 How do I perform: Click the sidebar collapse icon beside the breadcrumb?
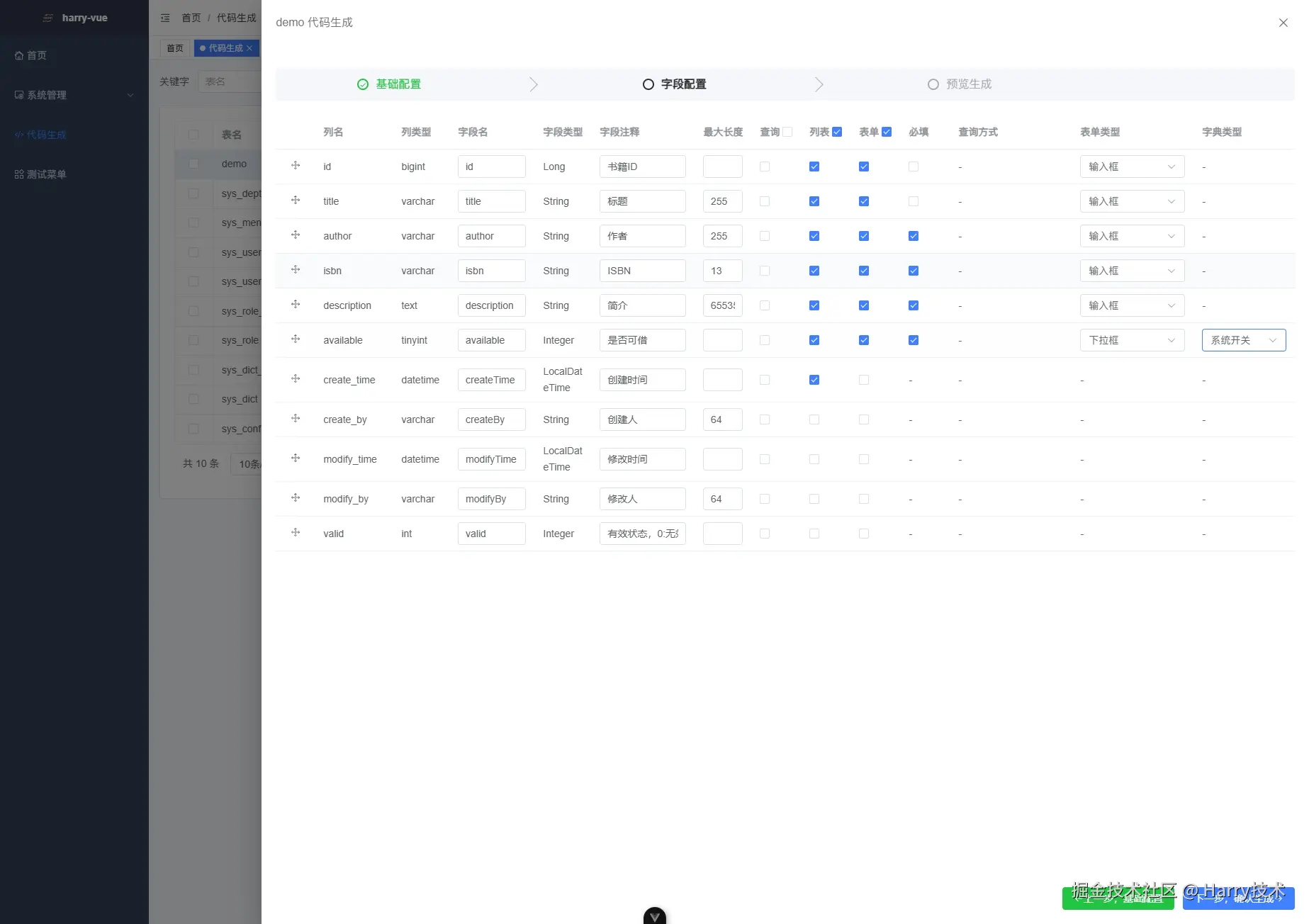[x=165, y=18]
